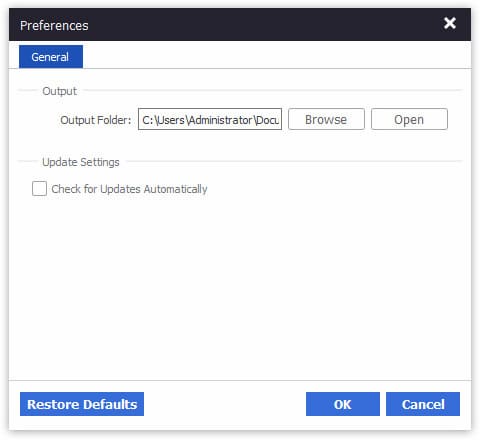The width and height of the screenshot is (480, 440).
Task: Click inside the Output Folder path field
Action: (210, 119)
